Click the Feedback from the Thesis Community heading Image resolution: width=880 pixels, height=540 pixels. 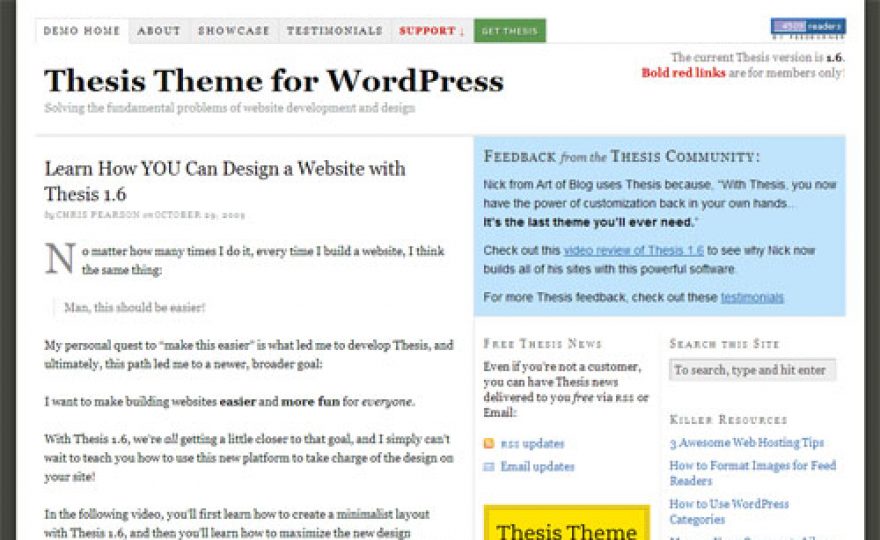click(621, 156)
